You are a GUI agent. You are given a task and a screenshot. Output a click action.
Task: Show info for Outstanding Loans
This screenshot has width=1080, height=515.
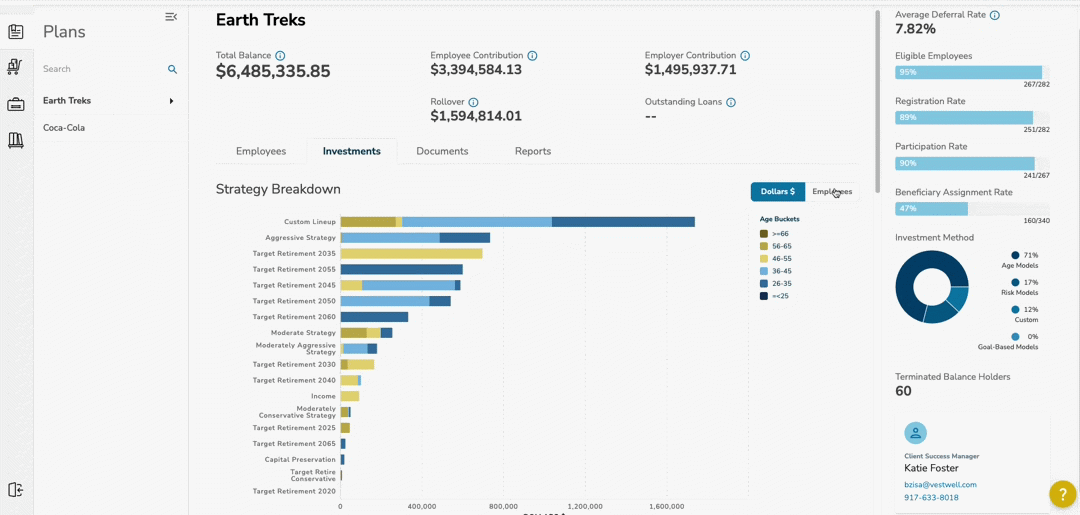[x=731, y=102]
